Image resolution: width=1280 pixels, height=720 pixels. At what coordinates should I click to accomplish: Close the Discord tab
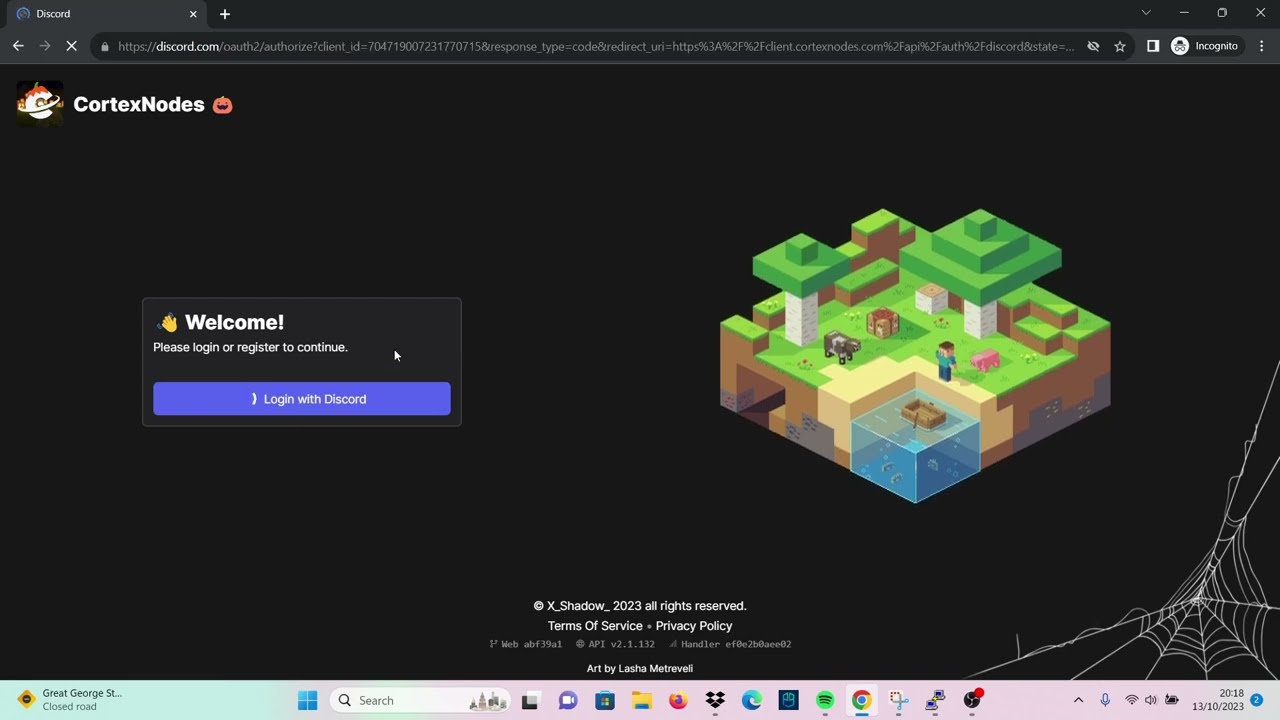point(193,14)
